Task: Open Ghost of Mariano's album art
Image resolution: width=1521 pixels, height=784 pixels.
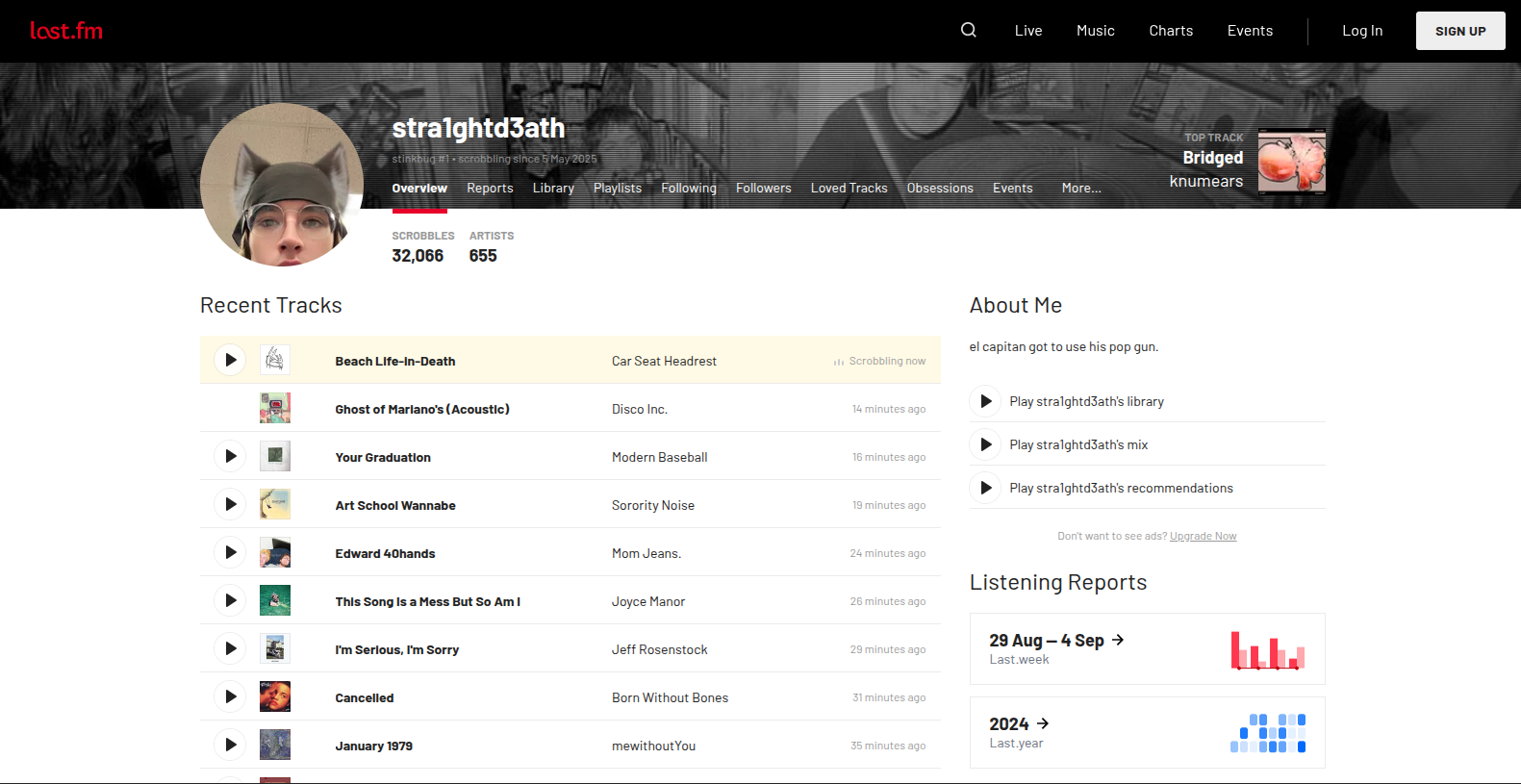Action: (275, 408)
